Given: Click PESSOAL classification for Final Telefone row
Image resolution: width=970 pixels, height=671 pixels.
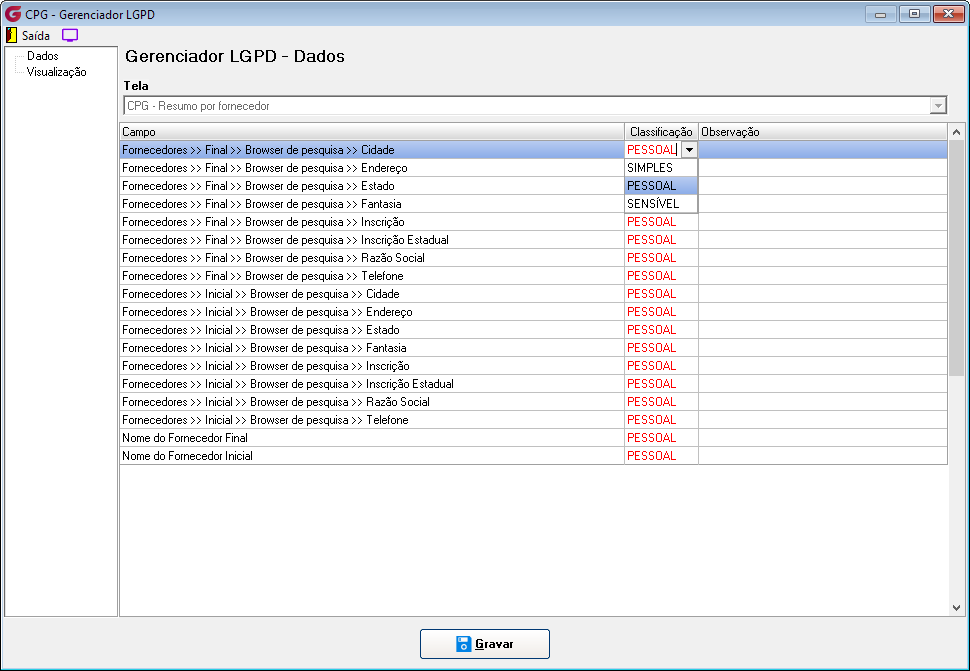Looking at the screenshot, I should tap(661, 275).
